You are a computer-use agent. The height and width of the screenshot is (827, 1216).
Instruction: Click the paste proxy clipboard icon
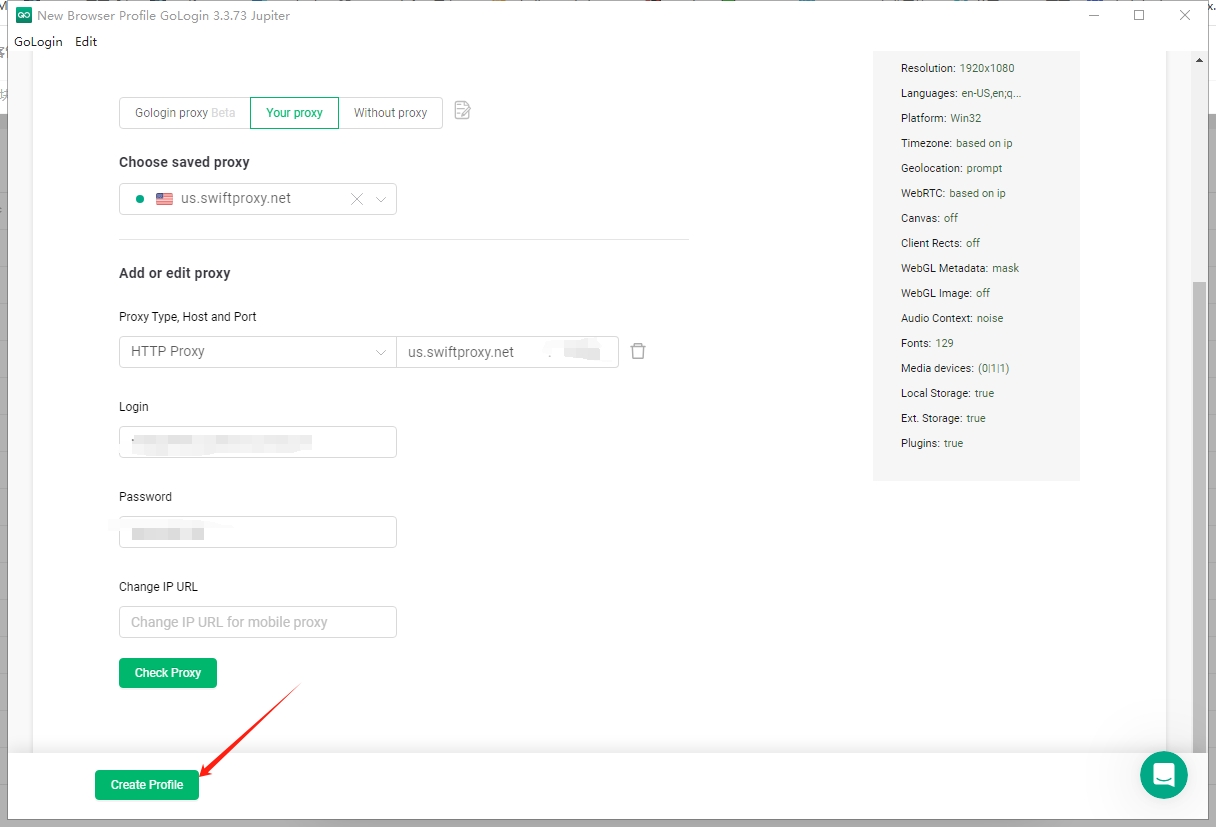coord(462,111)
